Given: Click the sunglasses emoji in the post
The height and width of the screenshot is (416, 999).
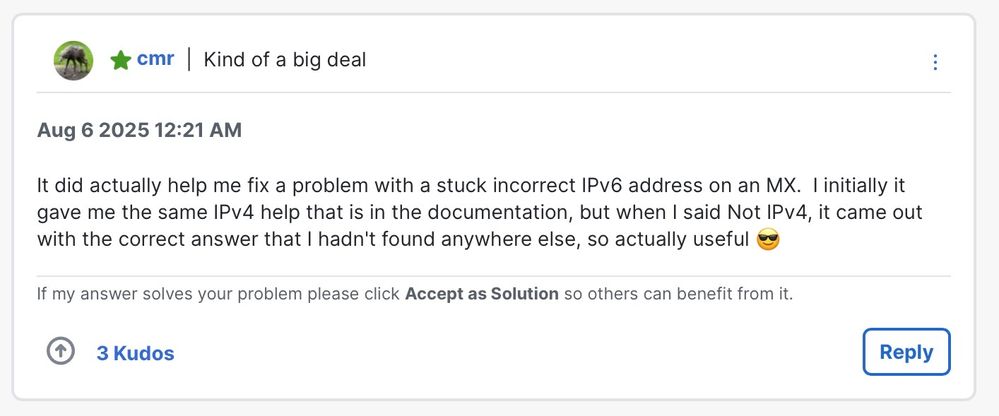Looking at the screenshot, I should pyautogui.click(x=768, y=240).
